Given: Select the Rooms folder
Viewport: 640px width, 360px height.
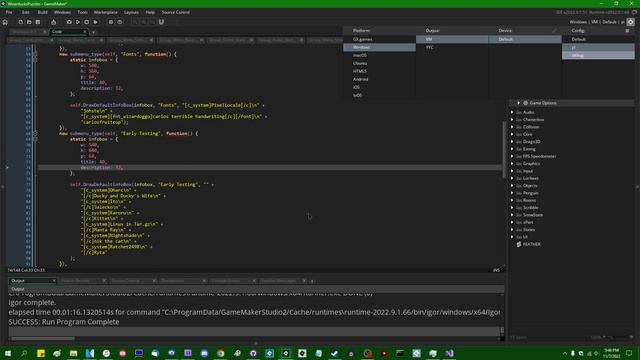Looking at the screenshot, I should pyautogui.click(x=530, y=200).
